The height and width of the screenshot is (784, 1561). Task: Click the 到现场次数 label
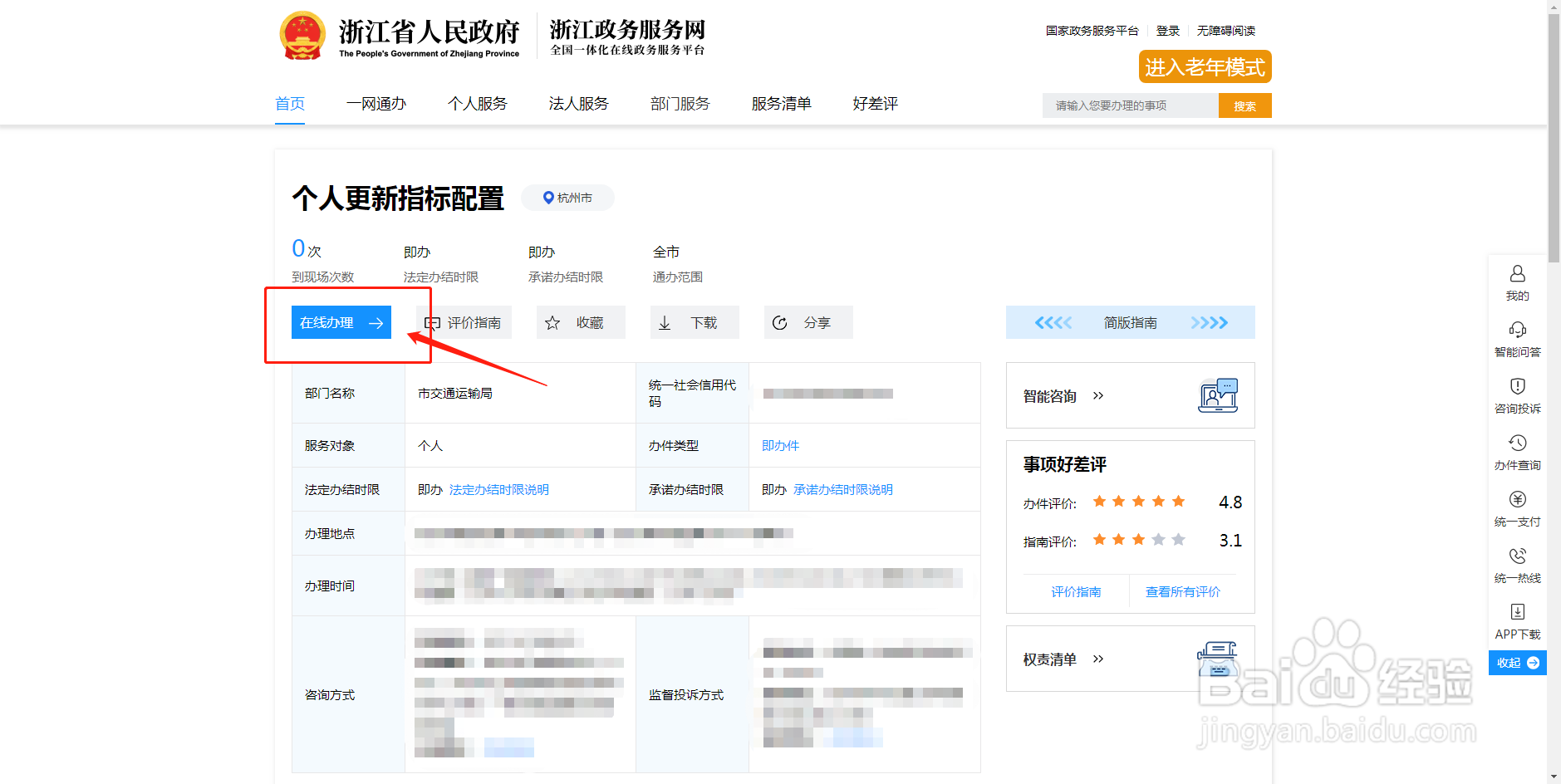click(x=323, y=277)
